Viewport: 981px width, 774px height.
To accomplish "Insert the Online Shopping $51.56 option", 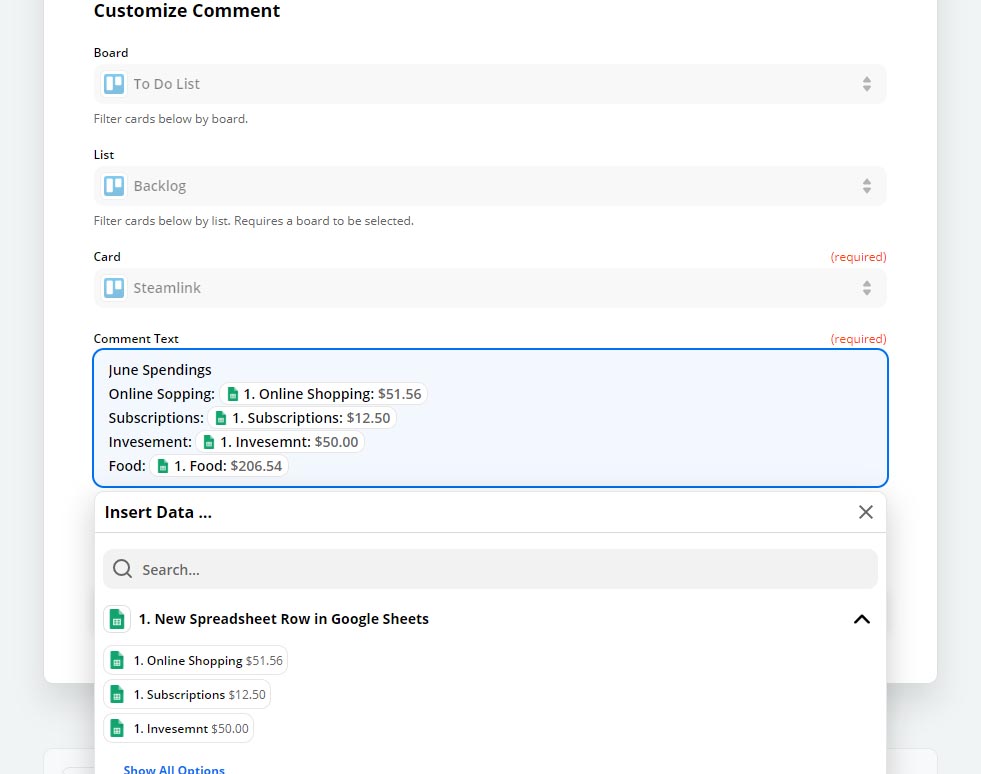I will (195, 661).
